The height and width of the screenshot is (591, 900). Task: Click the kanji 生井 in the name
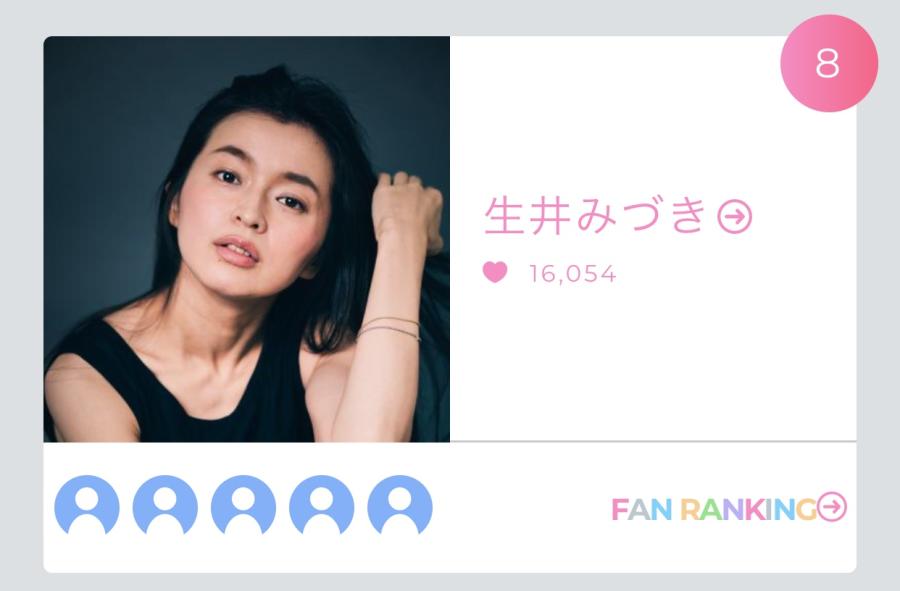527,216
